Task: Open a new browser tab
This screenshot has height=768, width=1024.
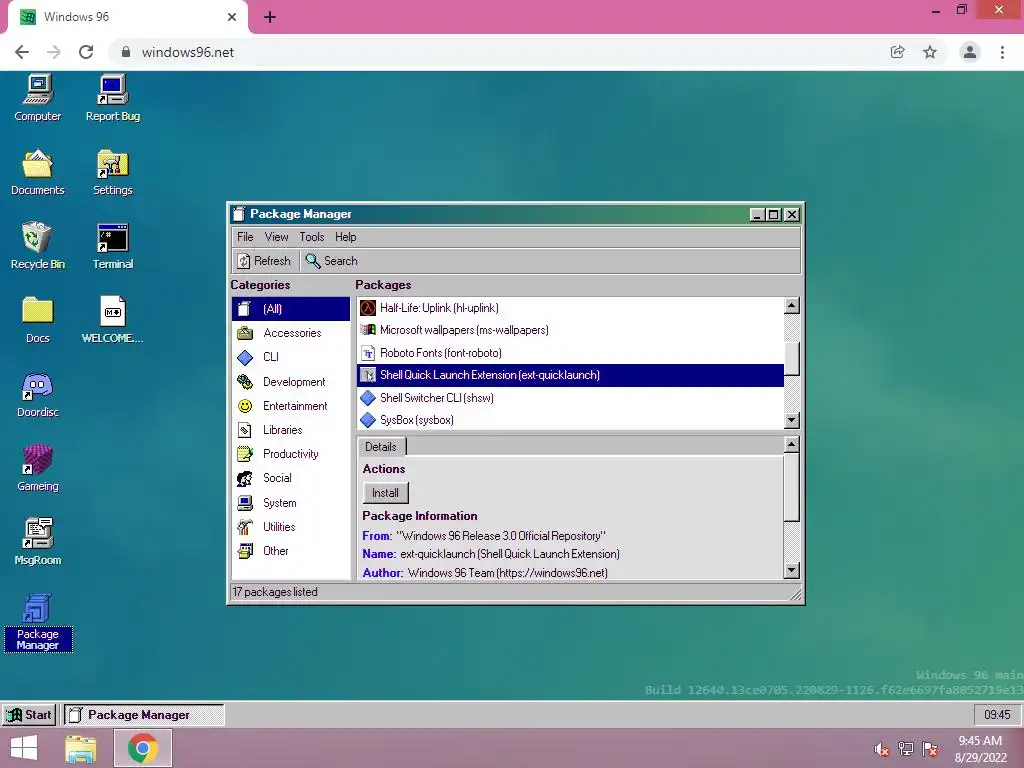Action: point(270,17)
